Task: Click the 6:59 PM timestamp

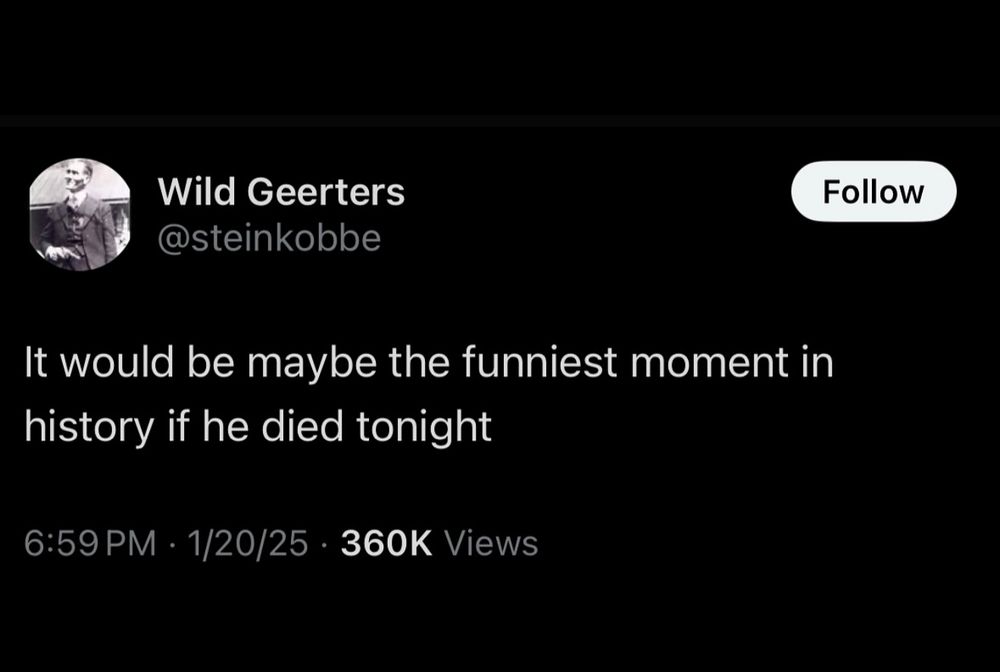Action: pos(90,543)
